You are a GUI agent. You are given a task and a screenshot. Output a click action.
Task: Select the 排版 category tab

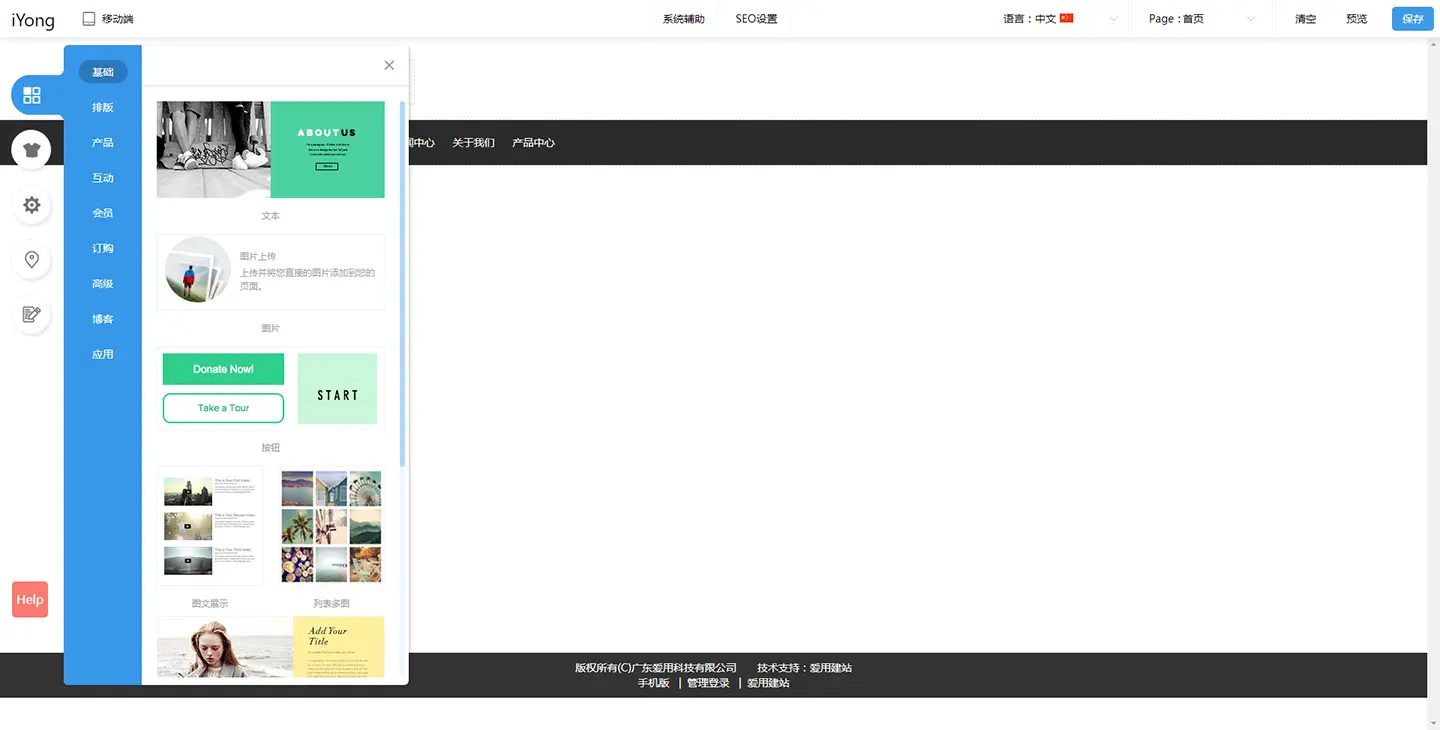103,108
